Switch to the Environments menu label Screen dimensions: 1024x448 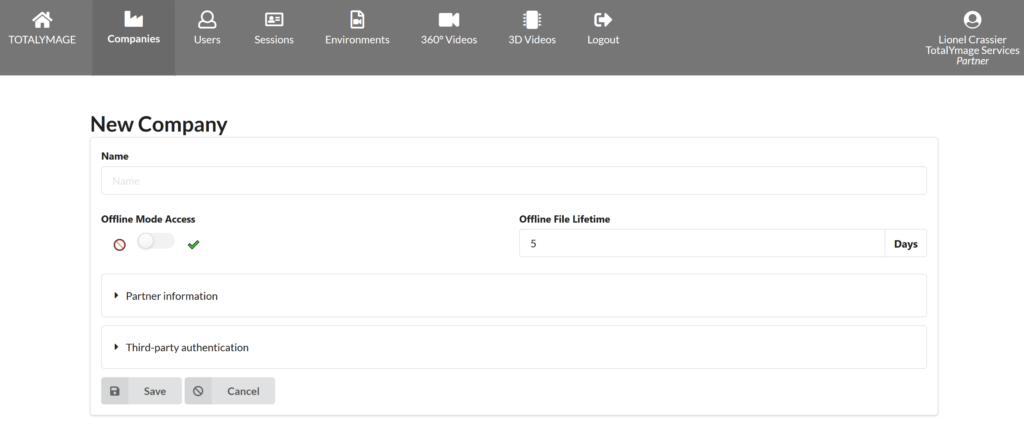pyautogui.click(x=357, y=40)
